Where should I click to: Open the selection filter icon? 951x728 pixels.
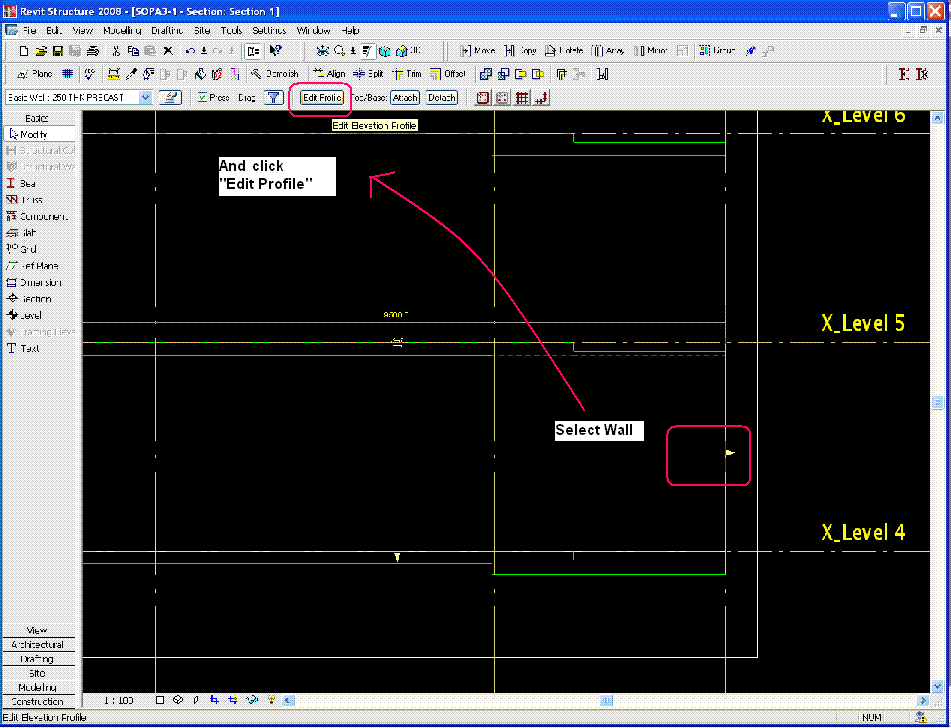pos(273,97)
